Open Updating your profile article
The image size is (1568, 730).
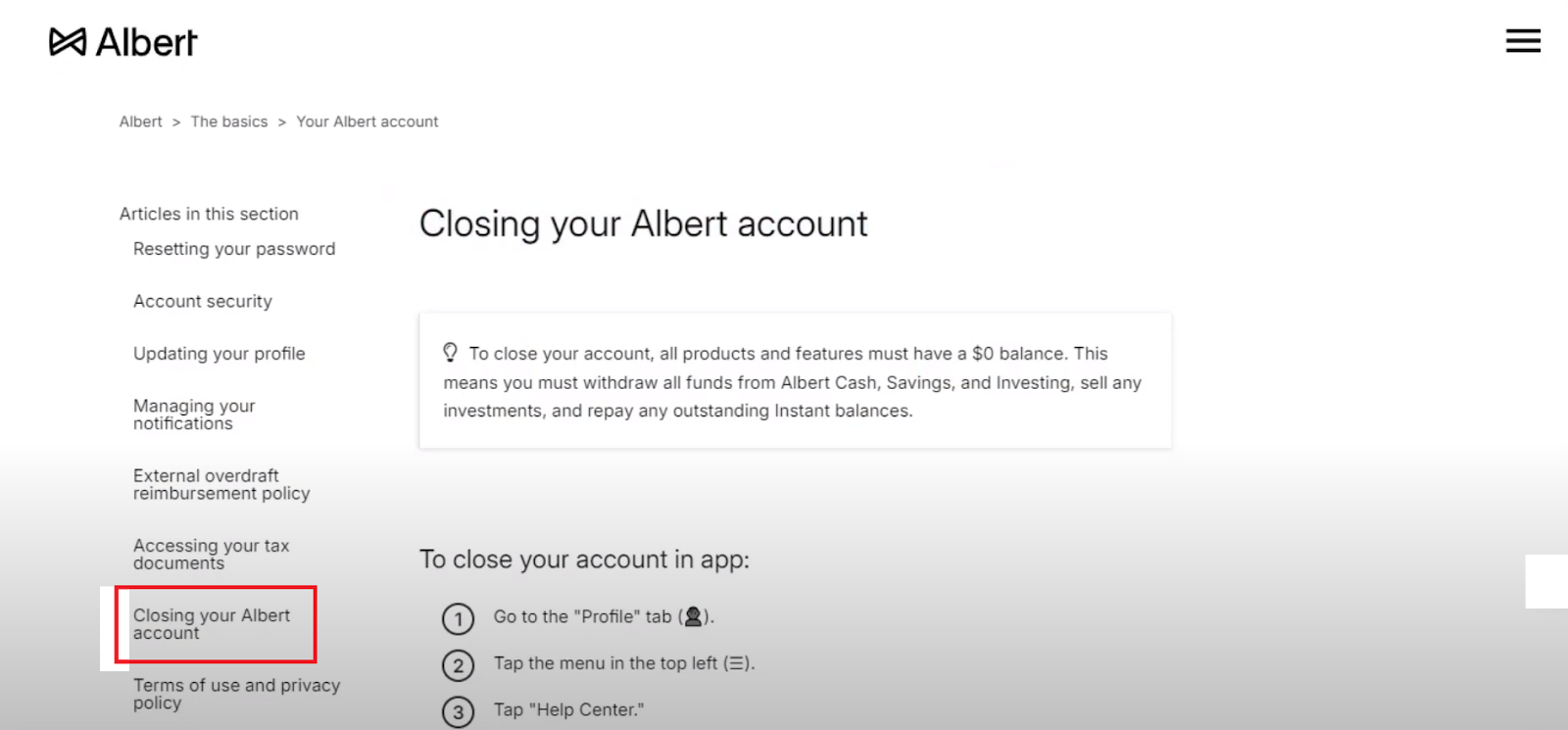pos(220,354)
